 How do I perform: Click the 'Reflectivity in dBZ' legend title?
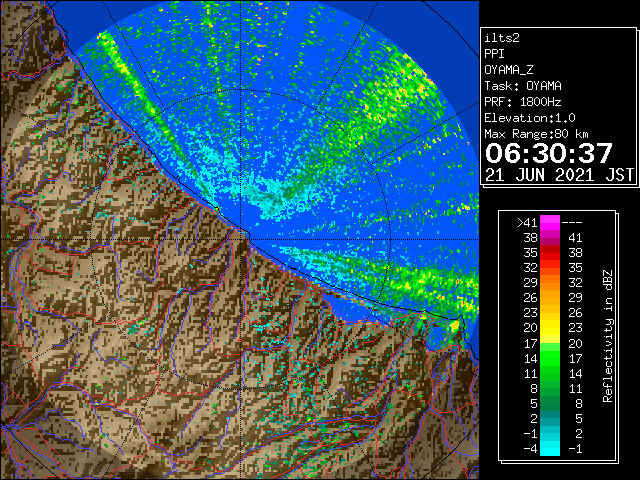tap(608, 336)
